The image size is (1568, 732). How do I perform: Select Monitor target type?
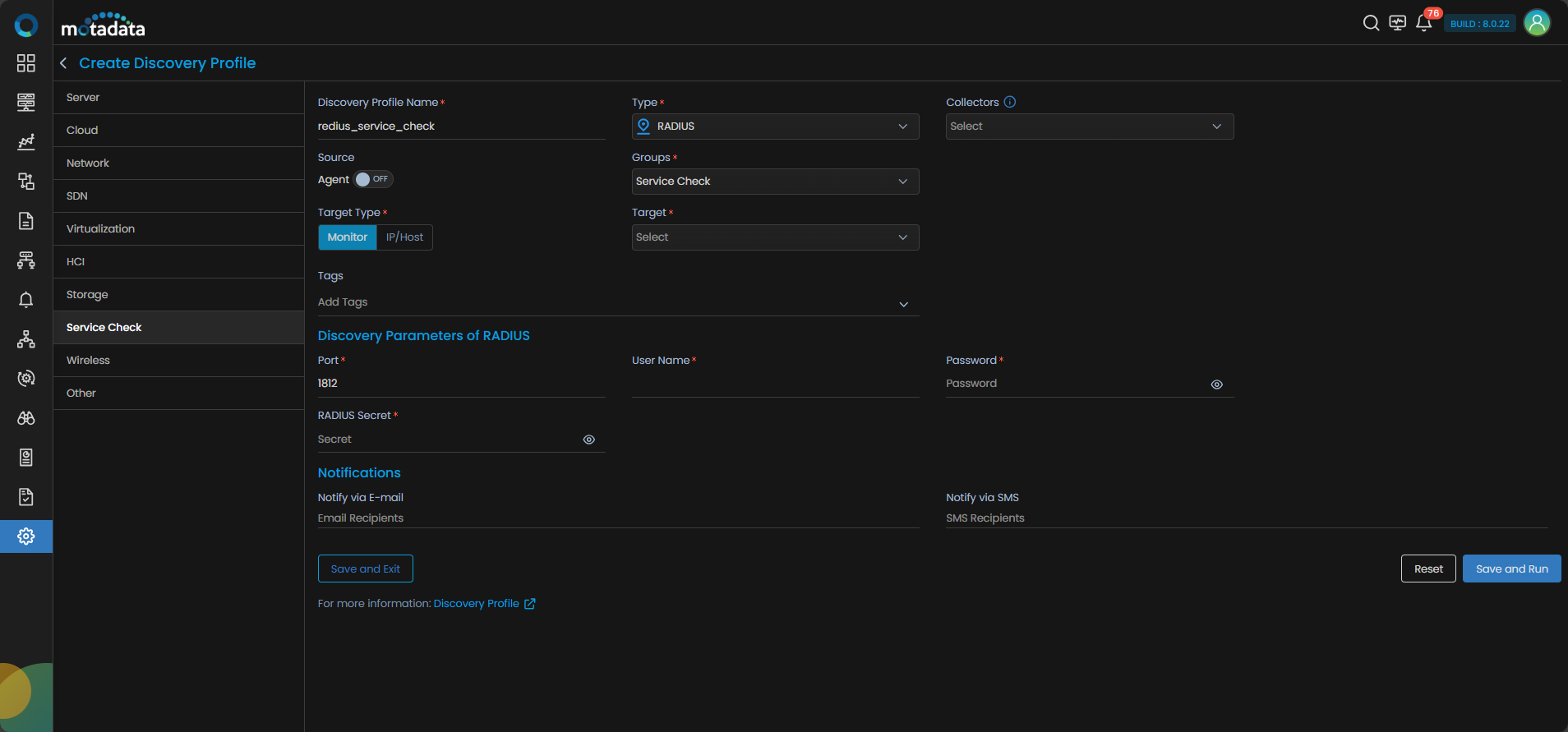click(348, 237)
